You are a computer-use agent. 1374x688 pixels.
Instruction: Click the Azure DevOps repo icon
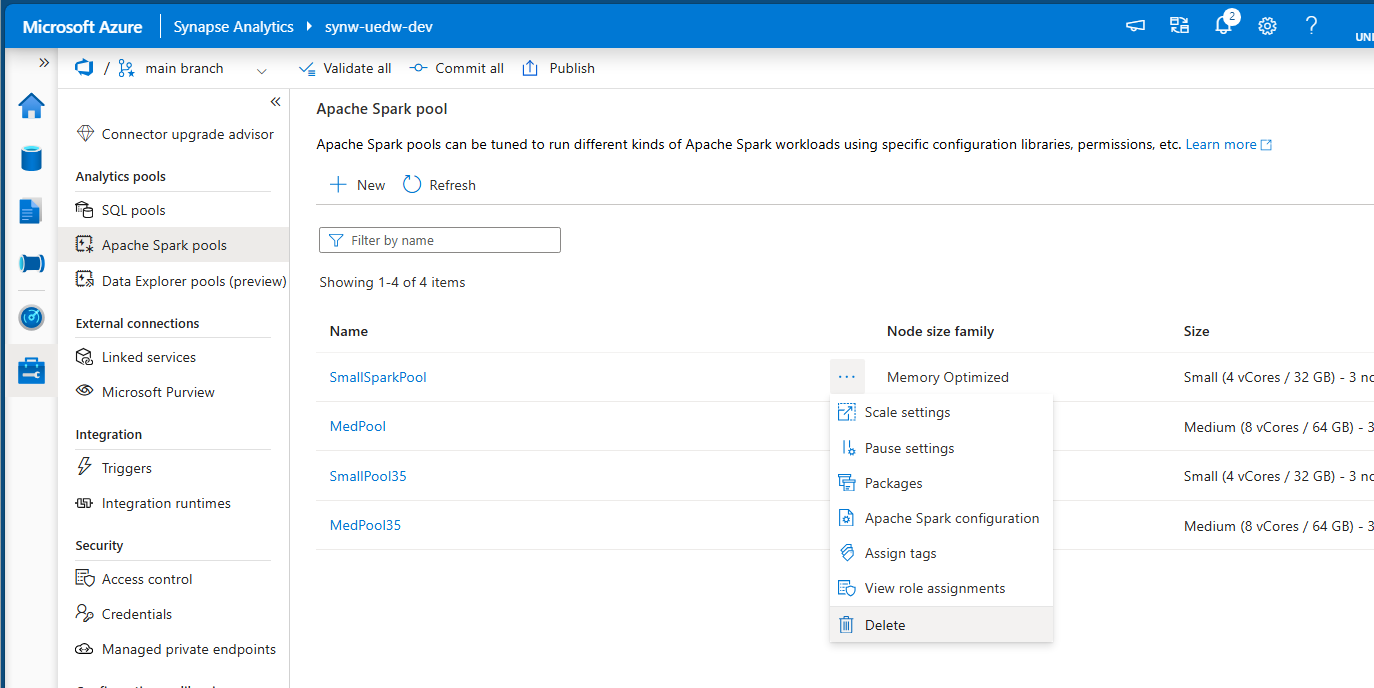85,68
